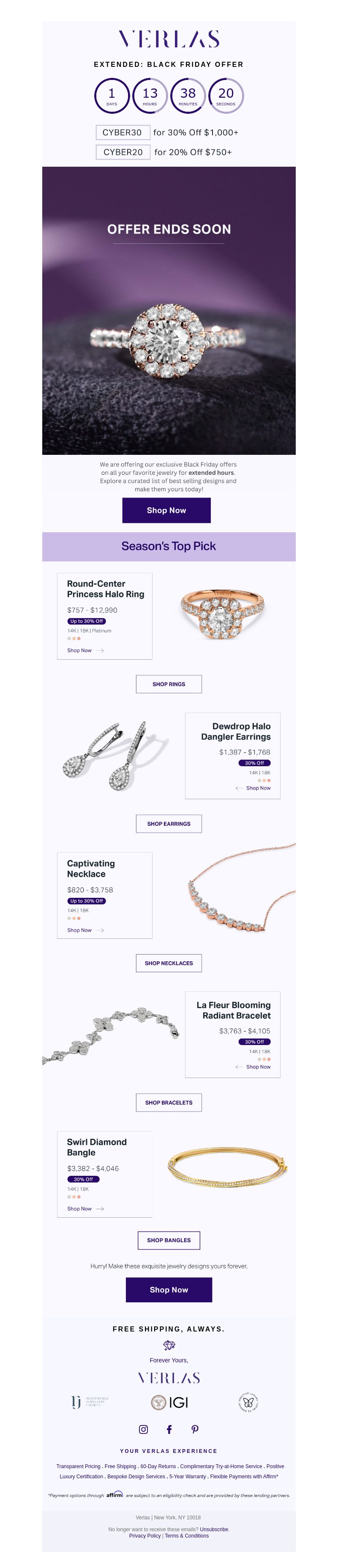Click the diamond icon under Free Shipping
The image size is (338, 1568).
pos(169,1345)
